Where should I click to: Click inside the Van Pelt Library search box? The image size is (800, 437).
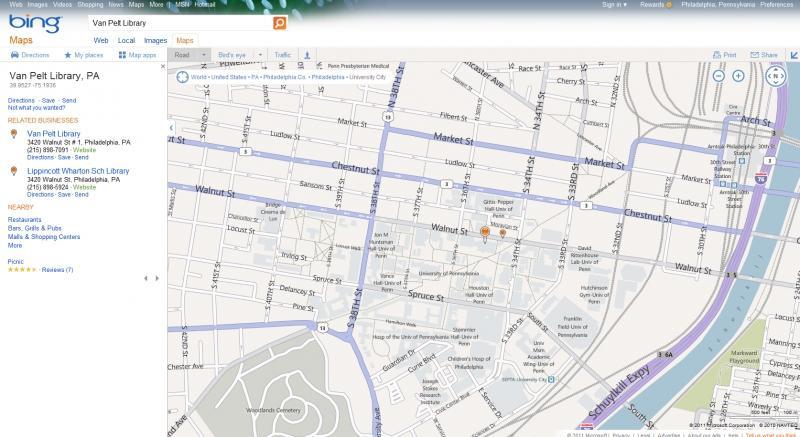click(x=181, y=23)
